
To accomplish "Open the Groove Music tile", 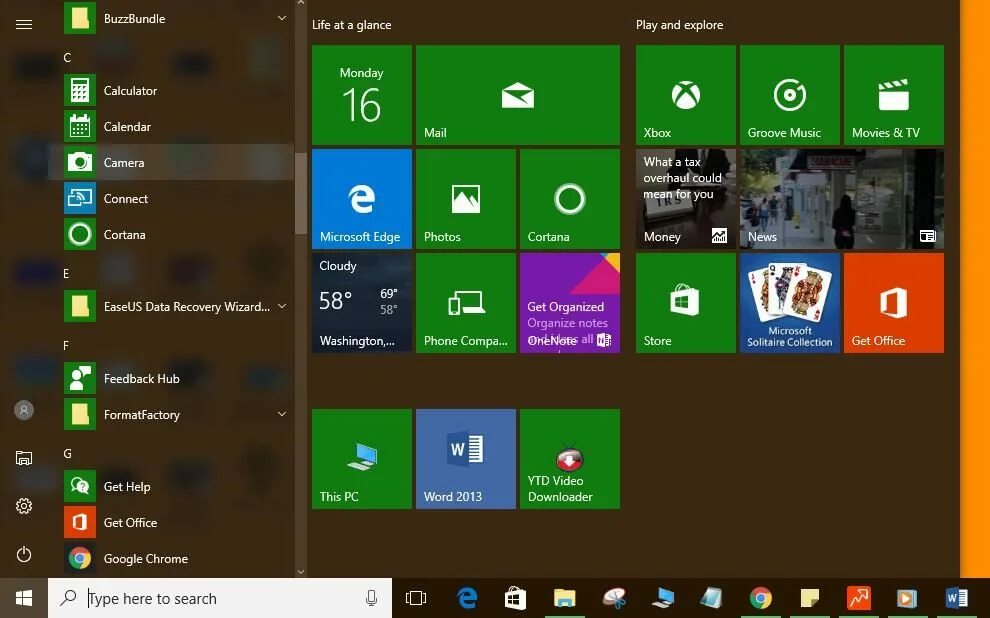I will 790,95.
